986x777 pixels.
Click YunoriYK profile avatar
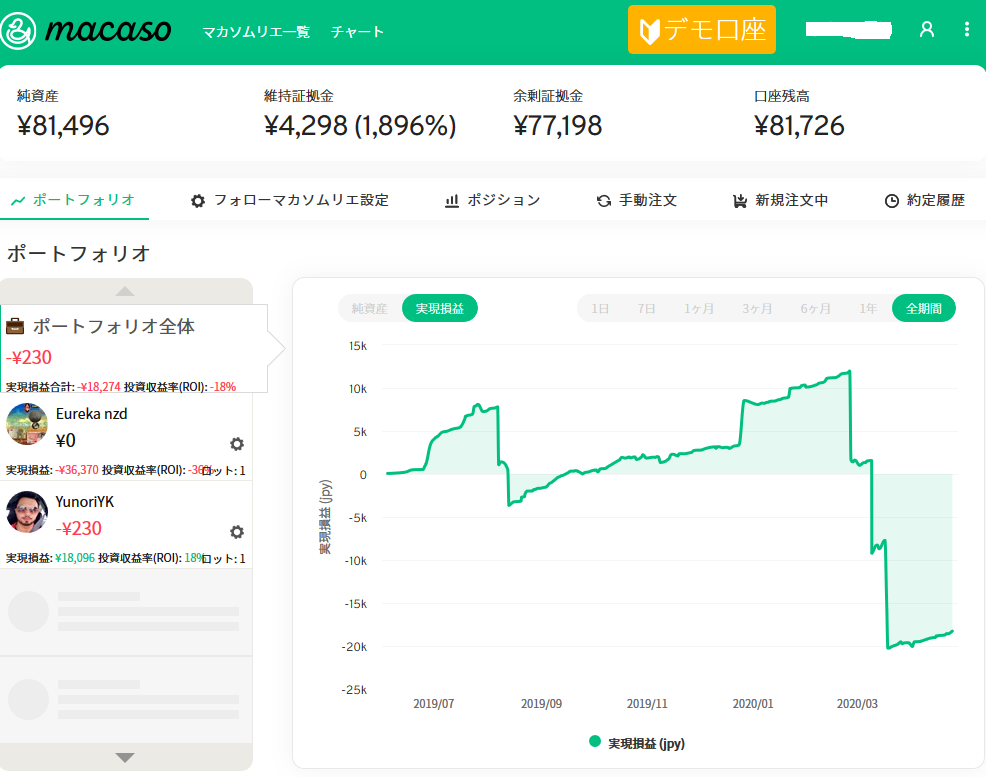(27, 513)
